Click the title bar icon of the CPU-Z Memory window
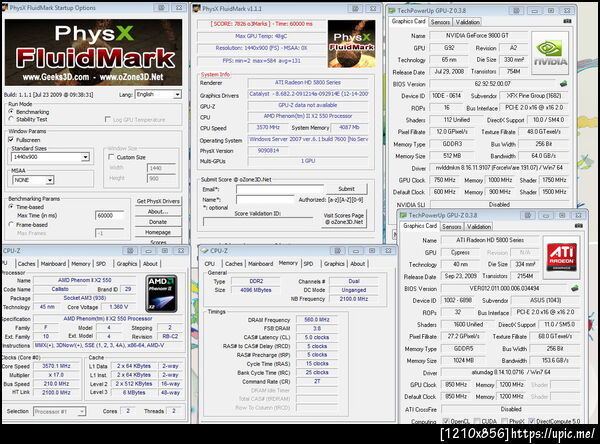The image size is (600, 444). pyautogui.click(x=205, y=251)
